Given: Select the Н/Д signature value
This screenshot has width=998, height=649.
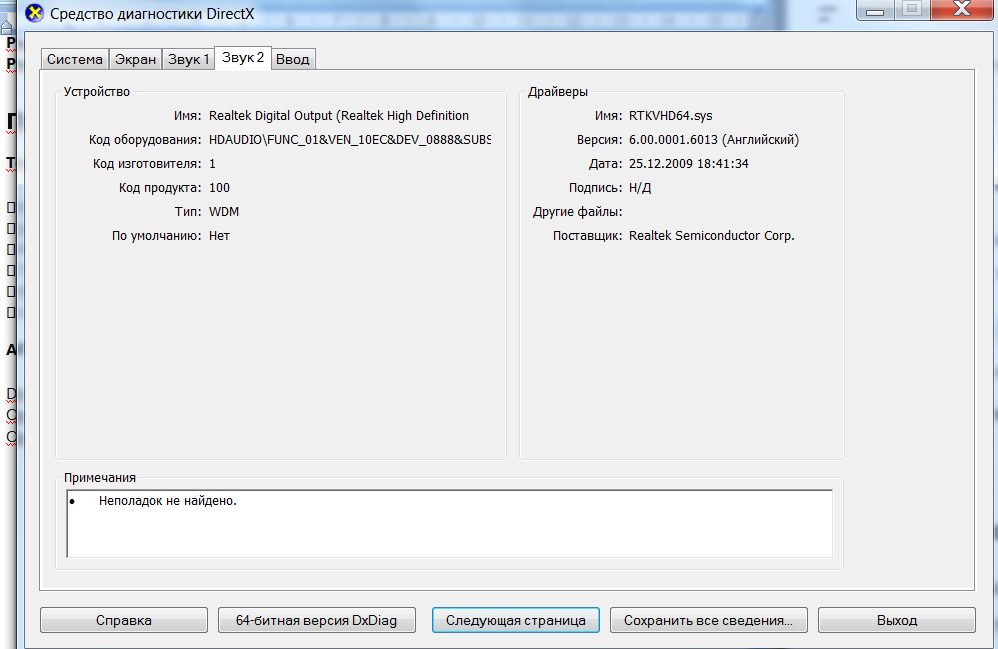Looking at the screenshot, I should pos(640,188).
